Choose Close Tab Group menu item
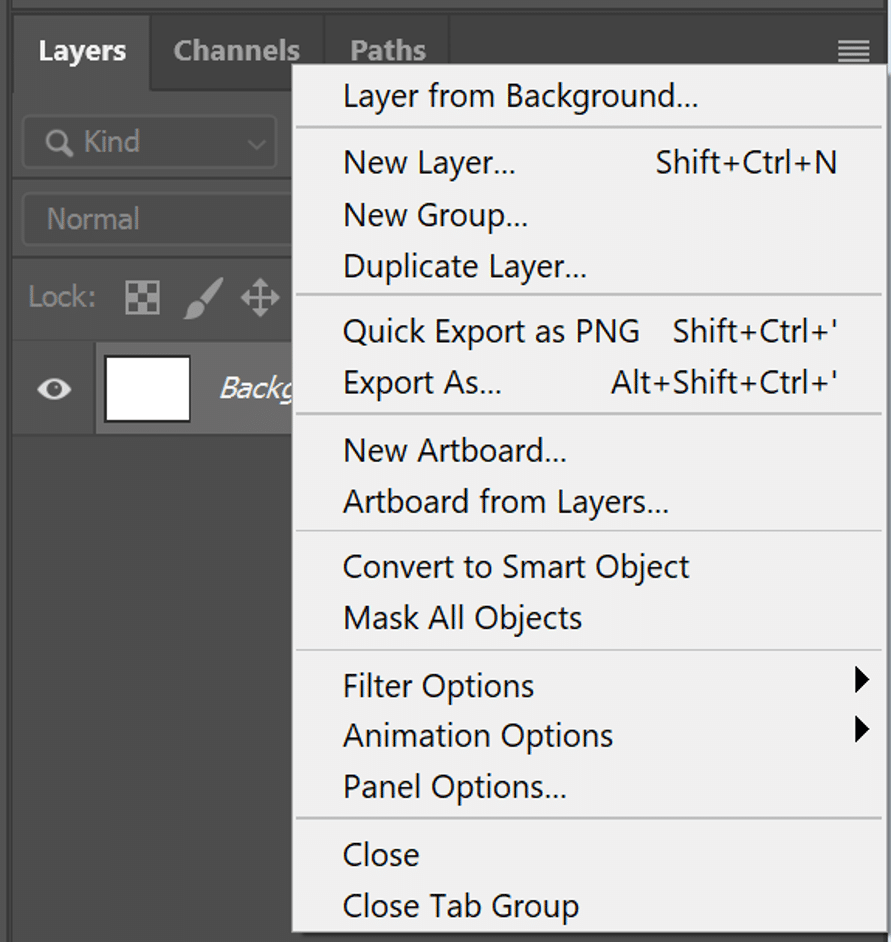 [x=460, y=906]
